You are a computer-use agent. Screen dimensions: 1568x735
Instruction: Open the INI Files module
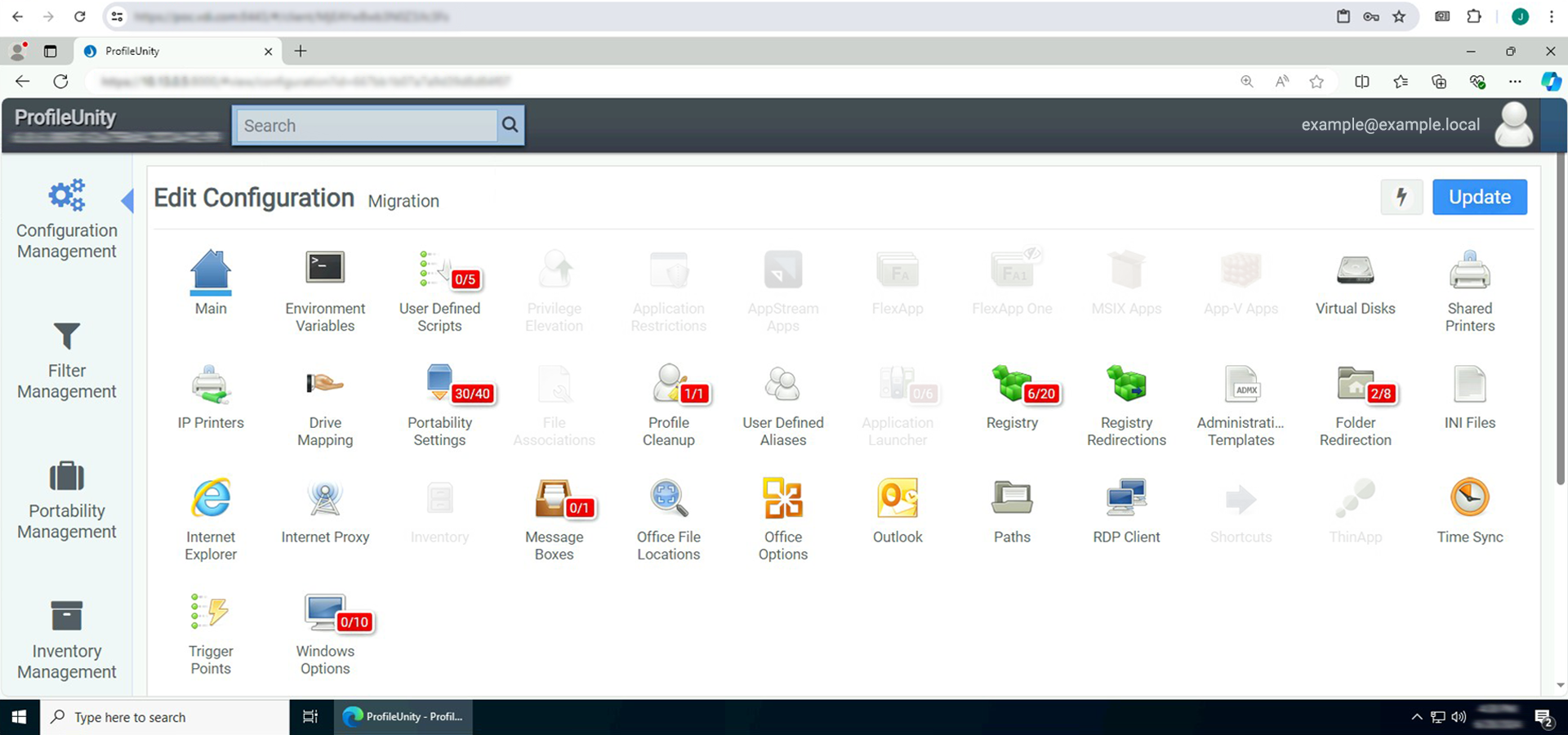(x=1469, y=397)
